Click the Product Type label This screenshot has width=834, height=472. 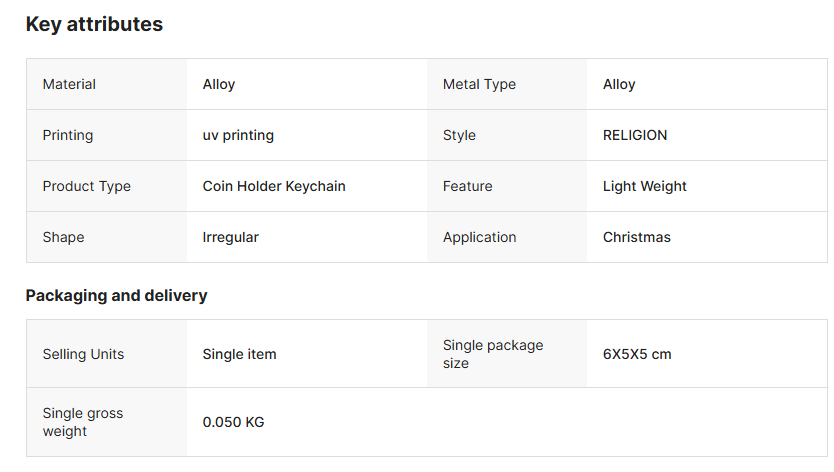tap(86, 186)
